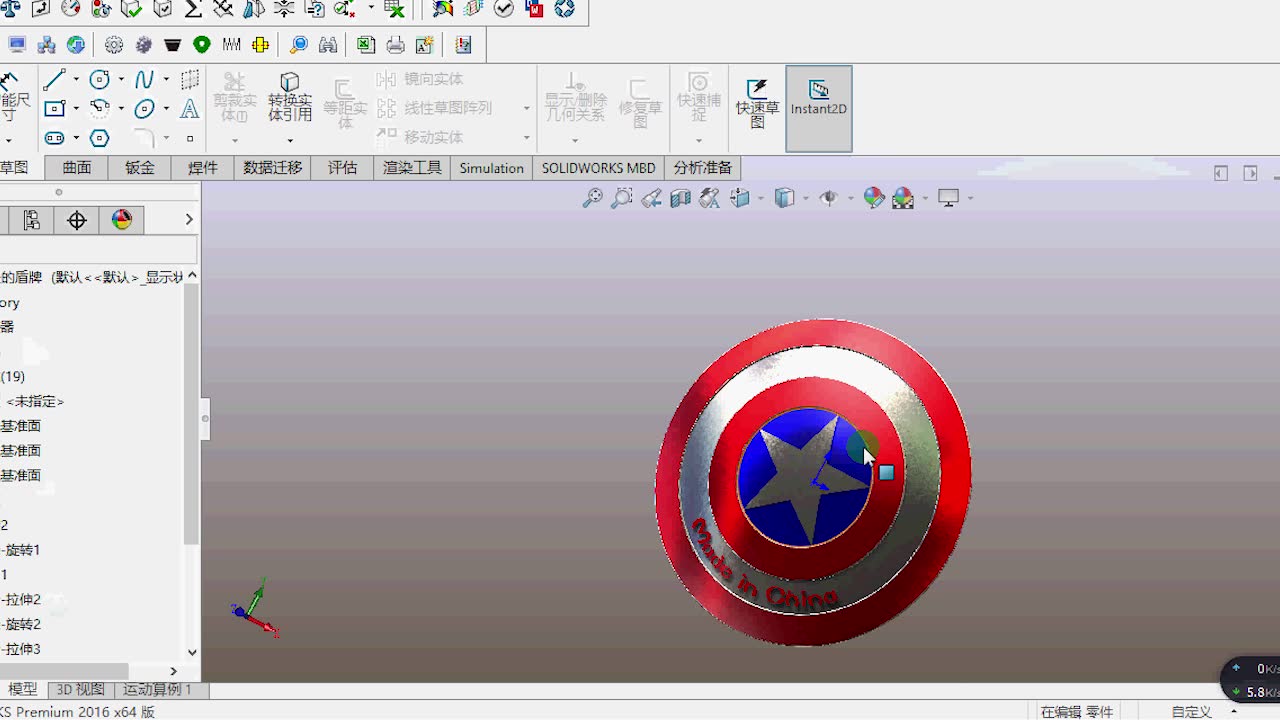Open the SOLIDWORKS MBD tab
Screen dimensions: 1280x720
coord(598,168)
